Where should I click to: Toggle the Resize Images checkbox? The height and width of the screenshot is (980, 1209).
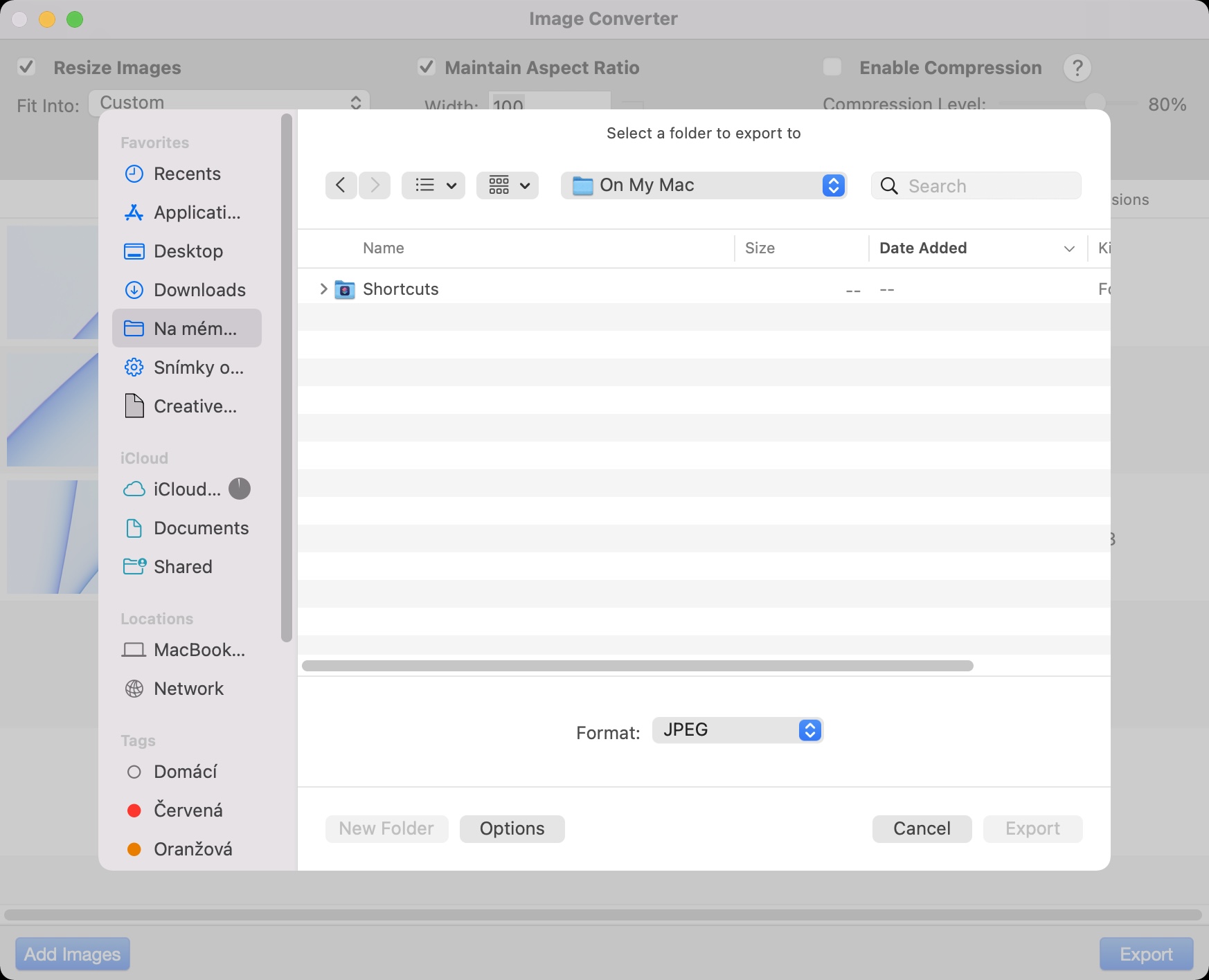(27, 67)
